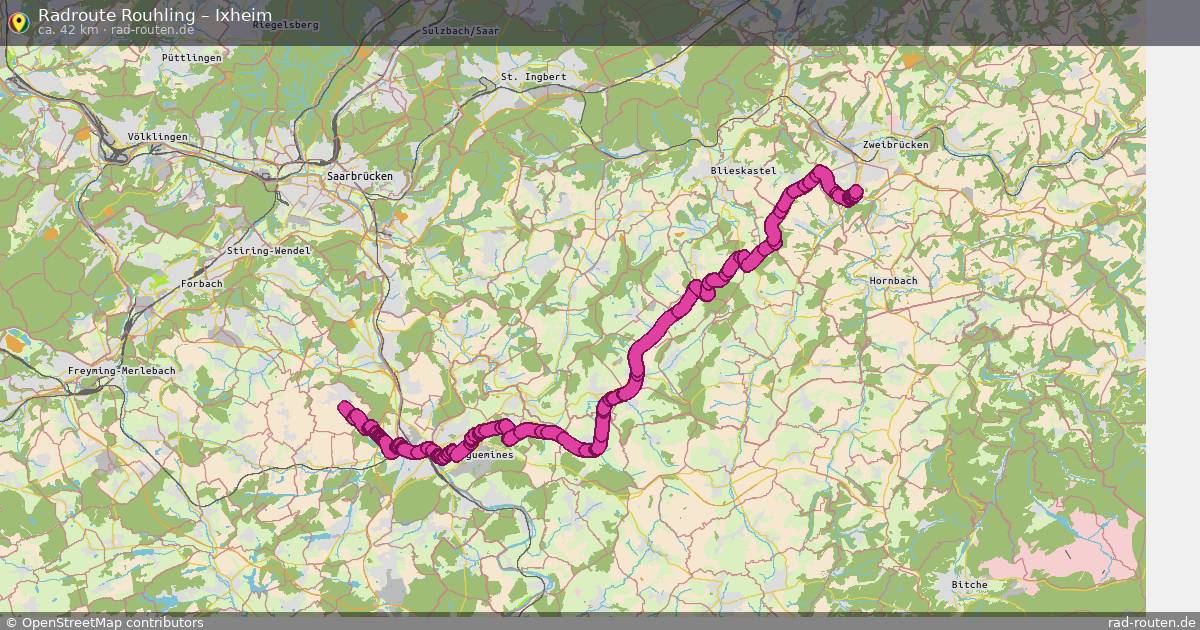Open the rad-routen.de link under the title

point(153,30)
